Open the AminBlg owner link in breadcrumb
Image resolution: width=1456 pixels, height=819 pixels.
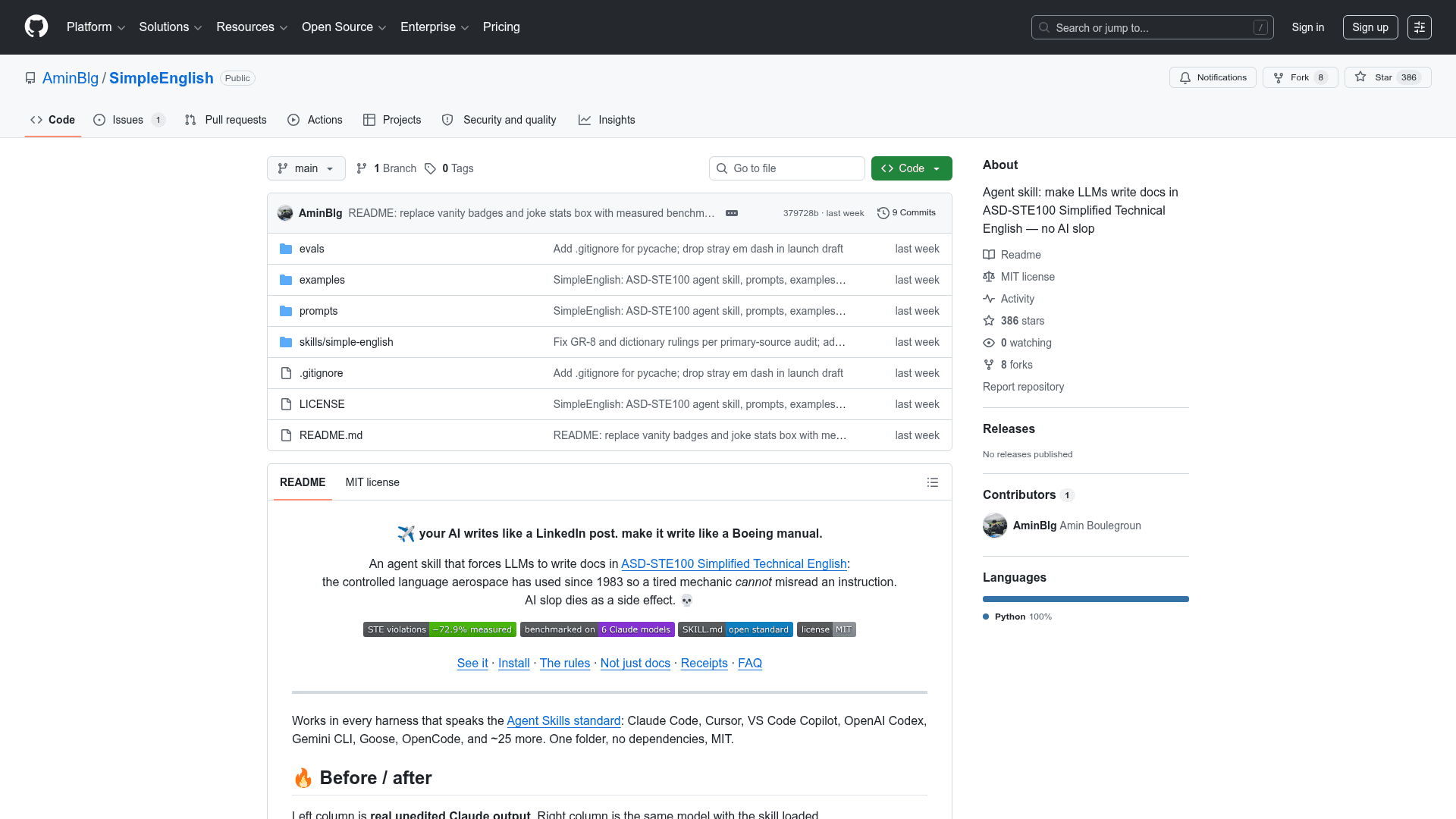pos(71,78)
